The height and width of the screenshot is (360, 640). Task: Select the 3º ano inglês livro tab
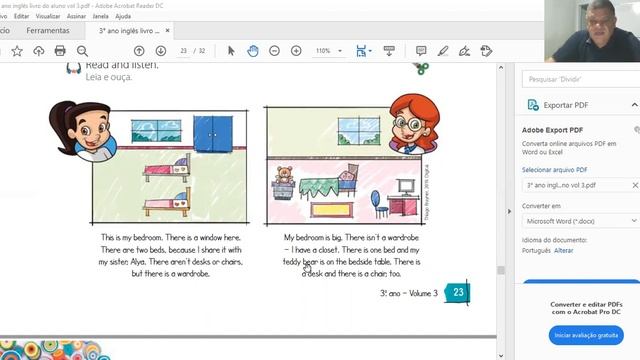coord(129,31)
